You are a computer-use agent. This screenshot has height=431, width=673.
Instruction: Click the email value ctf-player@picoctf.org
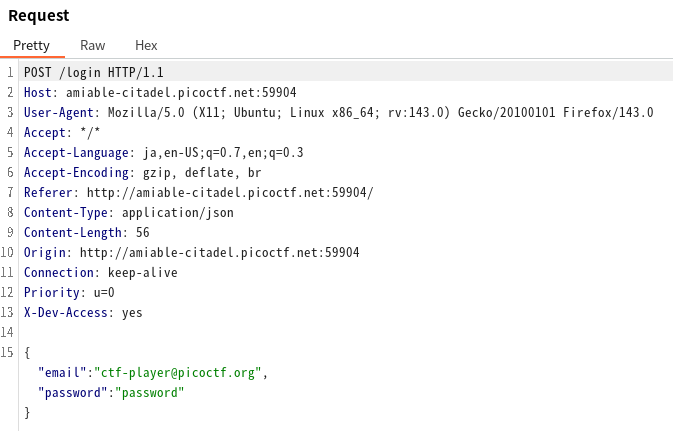(x=178, y=372)
